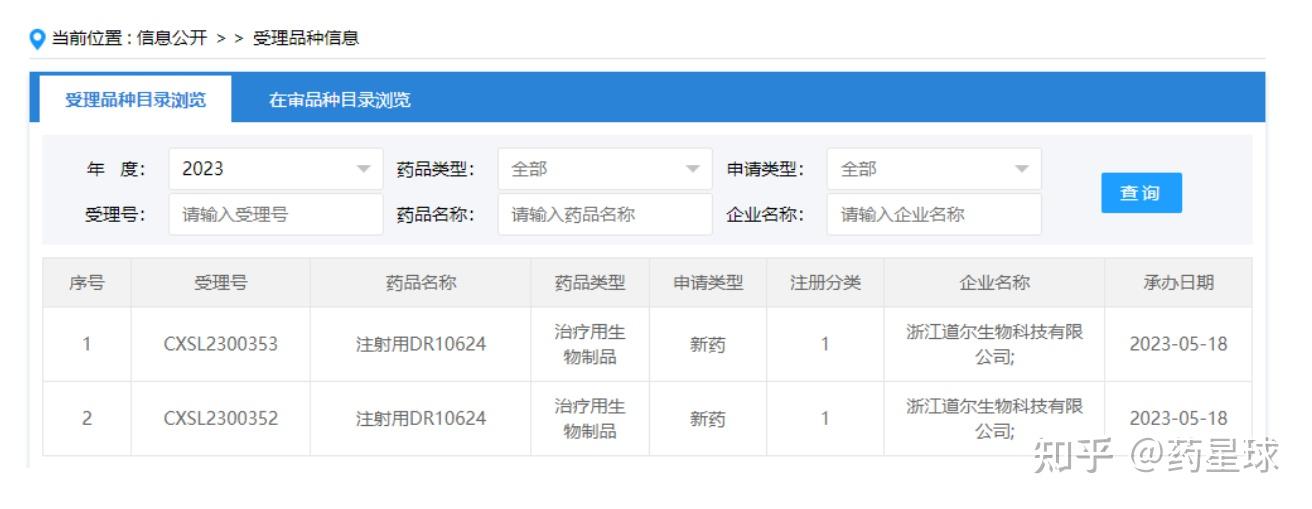Click 注册分类 value 1 in the CXSL2300353 row
The width and height of the screenshot is (1312, 509).
825,344
